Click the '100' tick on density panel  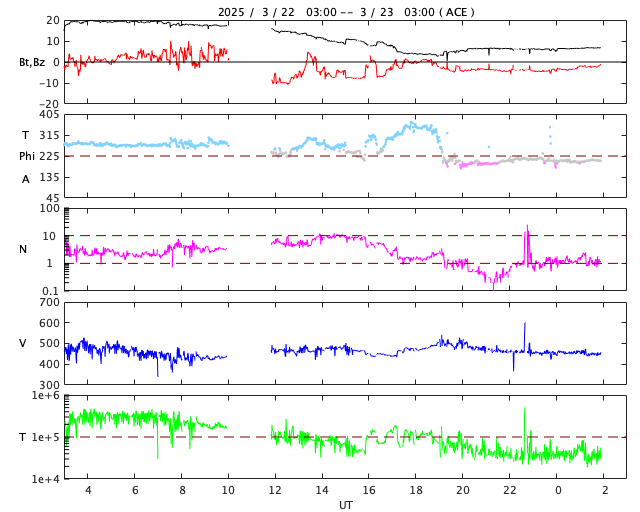tap(49, 208)
